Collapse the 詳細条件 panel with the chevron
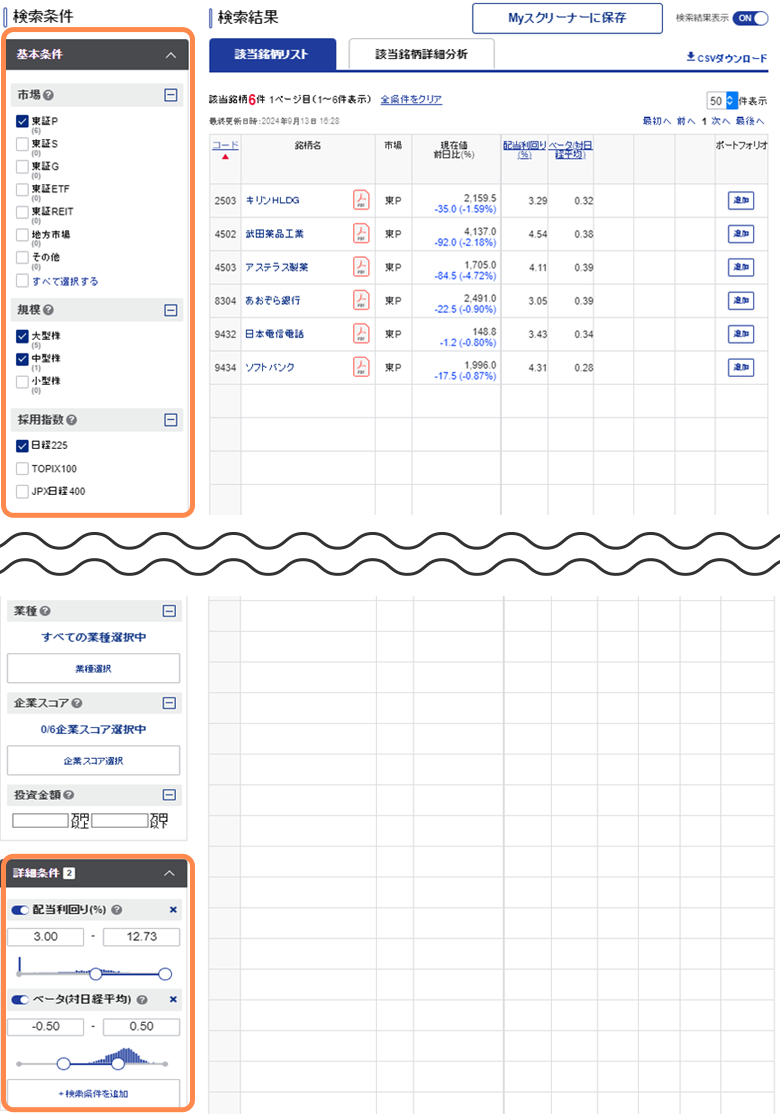Screen dimensions: 780x1114 point(169,873)
